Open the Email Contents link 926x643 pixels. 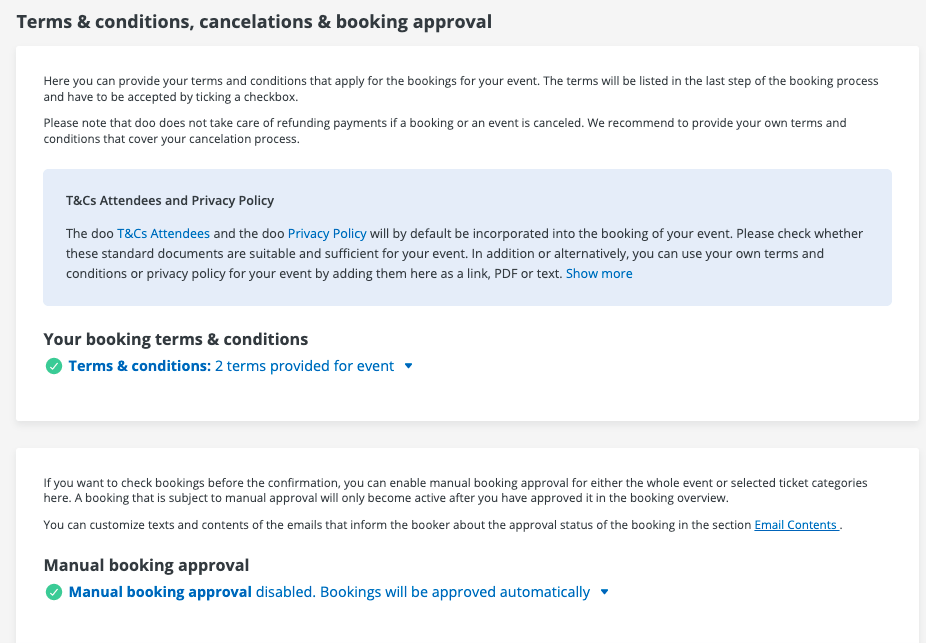[x=796, y=525]
